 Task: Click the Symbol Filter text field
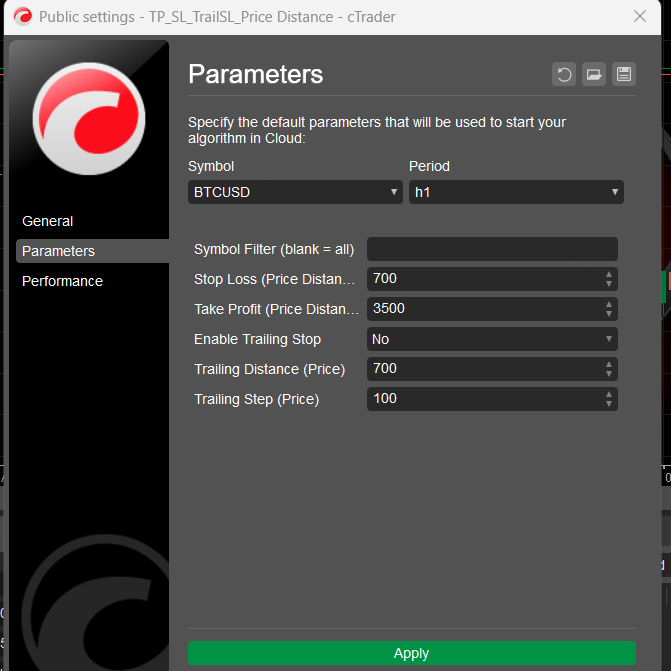point(492,249)
